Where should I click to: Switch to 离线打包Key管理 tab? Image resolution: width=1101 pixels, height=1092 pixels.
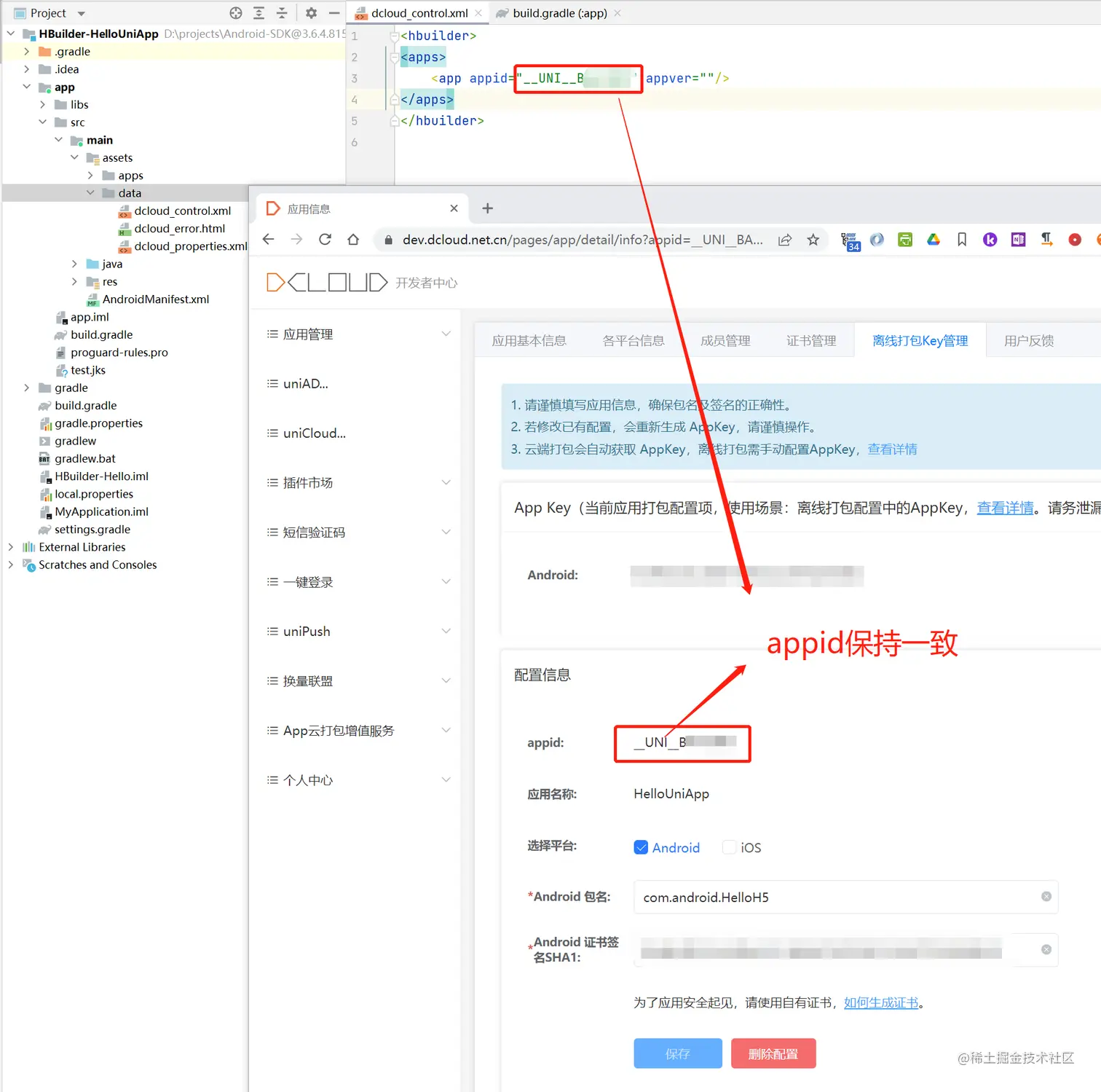click(x=920, y=341)
